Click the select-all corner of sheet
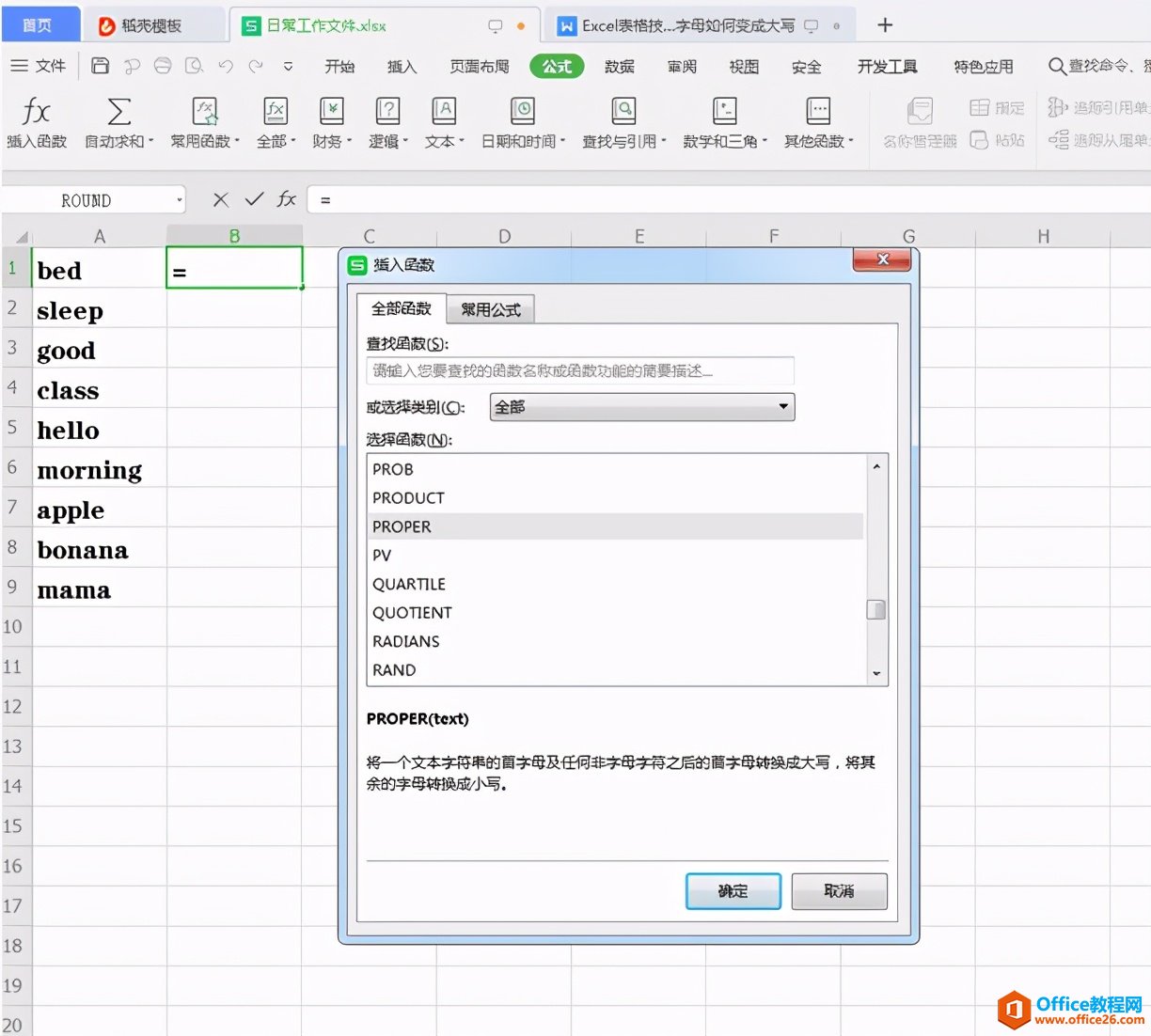Image resolution: width=1151 pixels, height=1036 pixels. tap(21, 237)
